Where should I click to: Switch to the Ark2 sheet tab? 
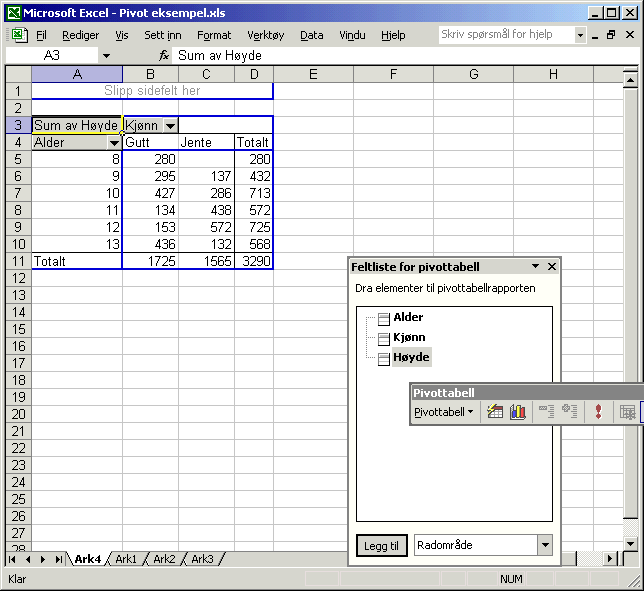pos(163,559)
